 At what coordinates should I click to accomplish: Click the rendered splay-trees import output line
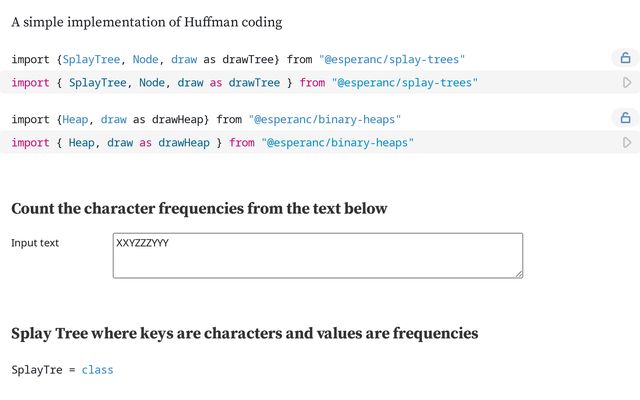coord(238,60)
